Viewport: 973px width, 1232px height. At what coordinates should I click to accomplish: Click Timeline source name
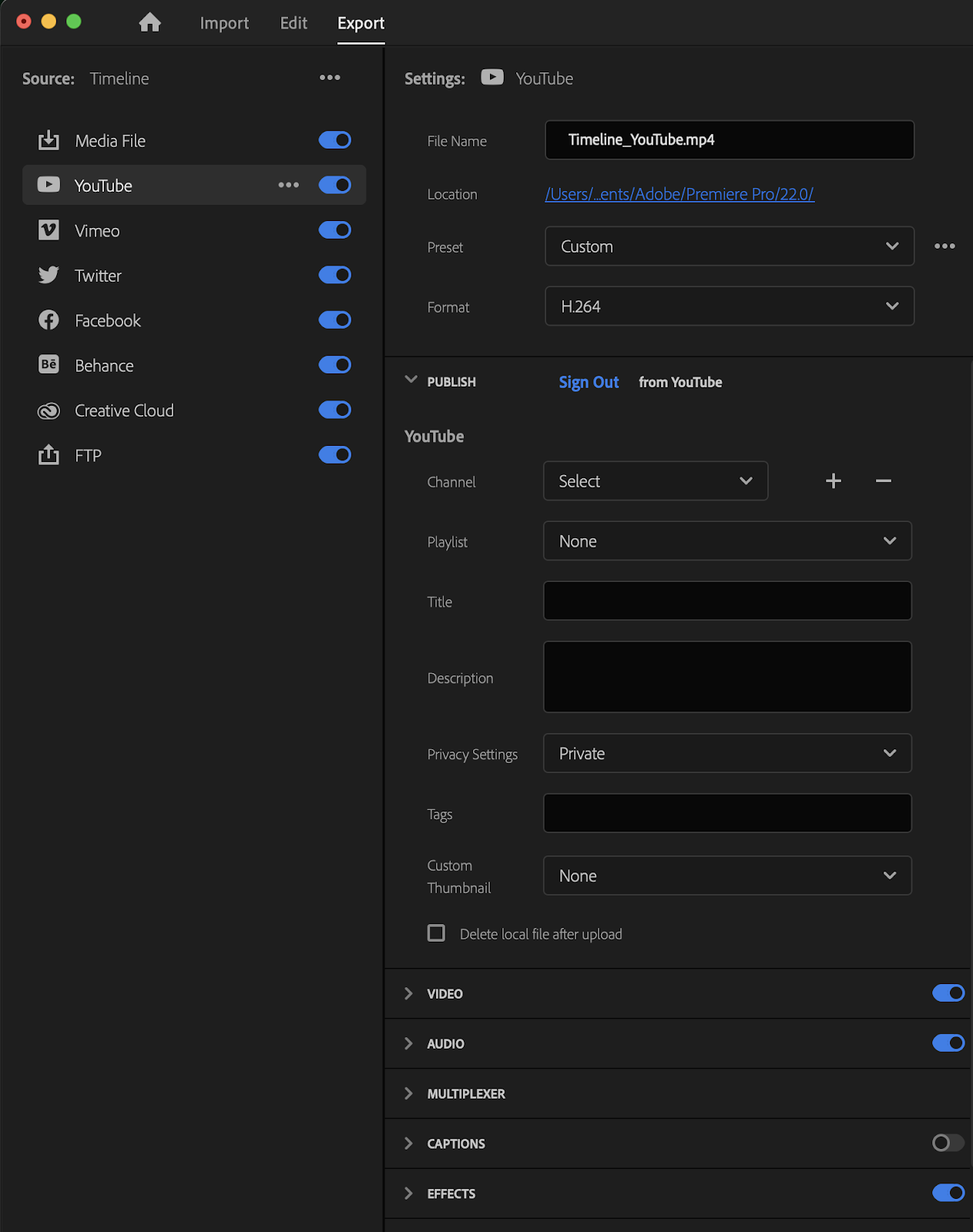pos(119,79)
